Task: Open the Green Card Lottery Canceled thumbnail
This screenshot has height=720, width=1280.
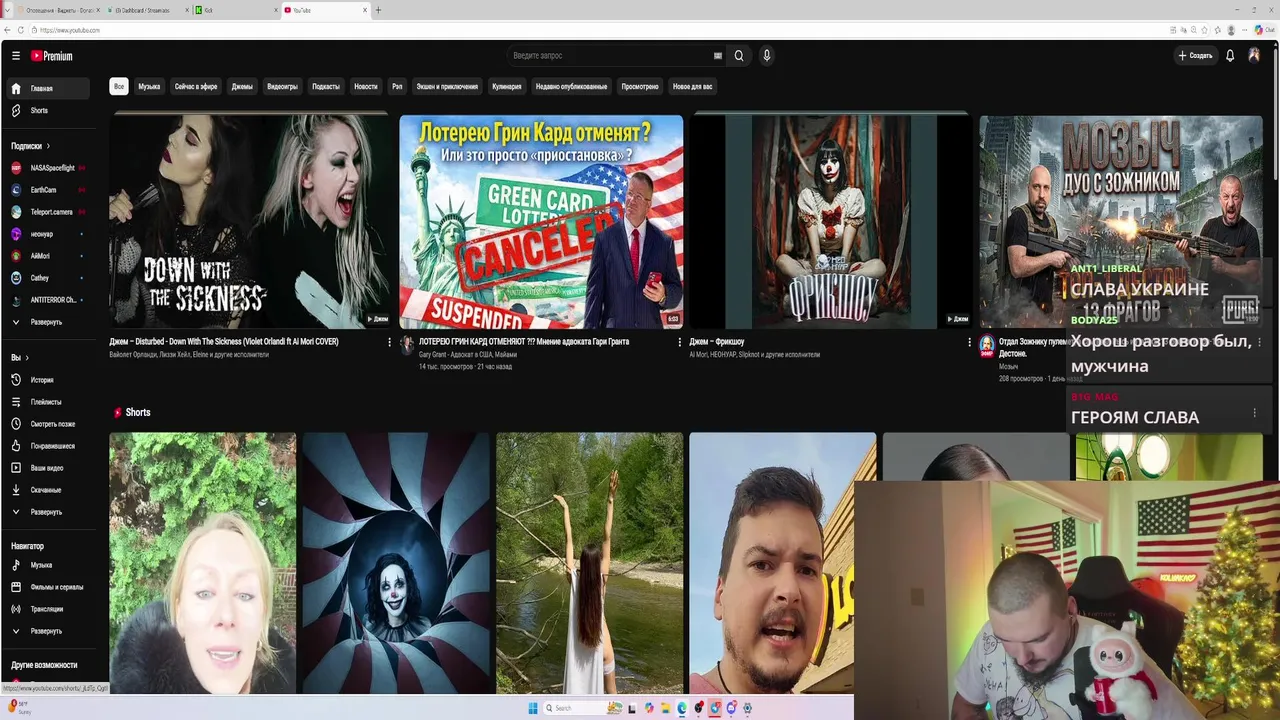Action: coord(541,221)
